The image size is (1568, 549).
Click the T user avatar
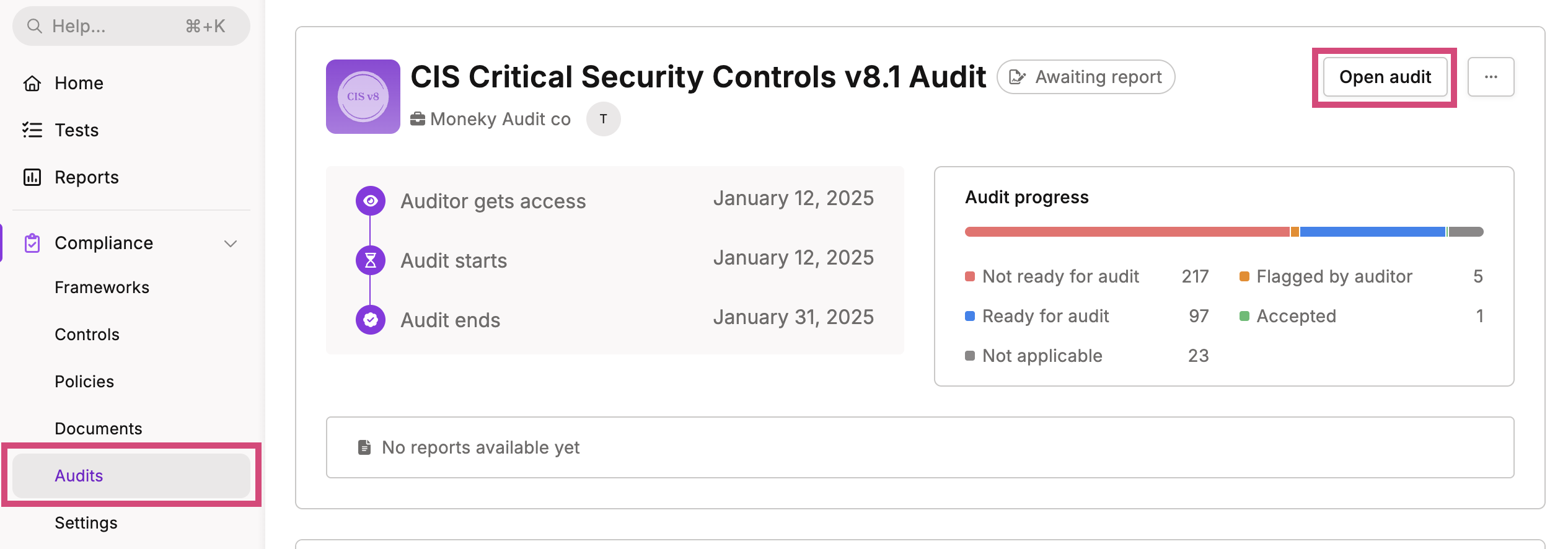click(x=603, y=119)
